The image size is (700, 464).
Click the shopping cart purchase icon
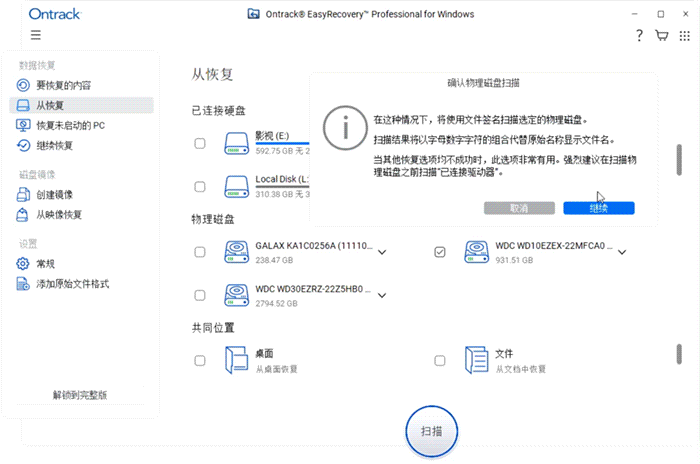click(x=662, y=35)
